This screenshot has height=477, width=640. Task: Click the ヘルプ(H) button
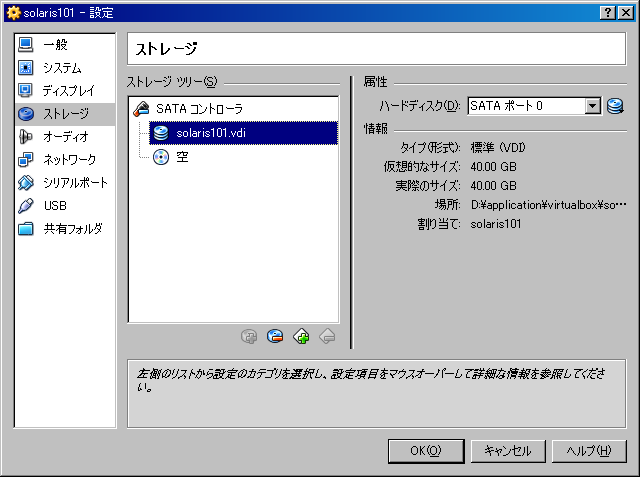[x=589, y=451]
